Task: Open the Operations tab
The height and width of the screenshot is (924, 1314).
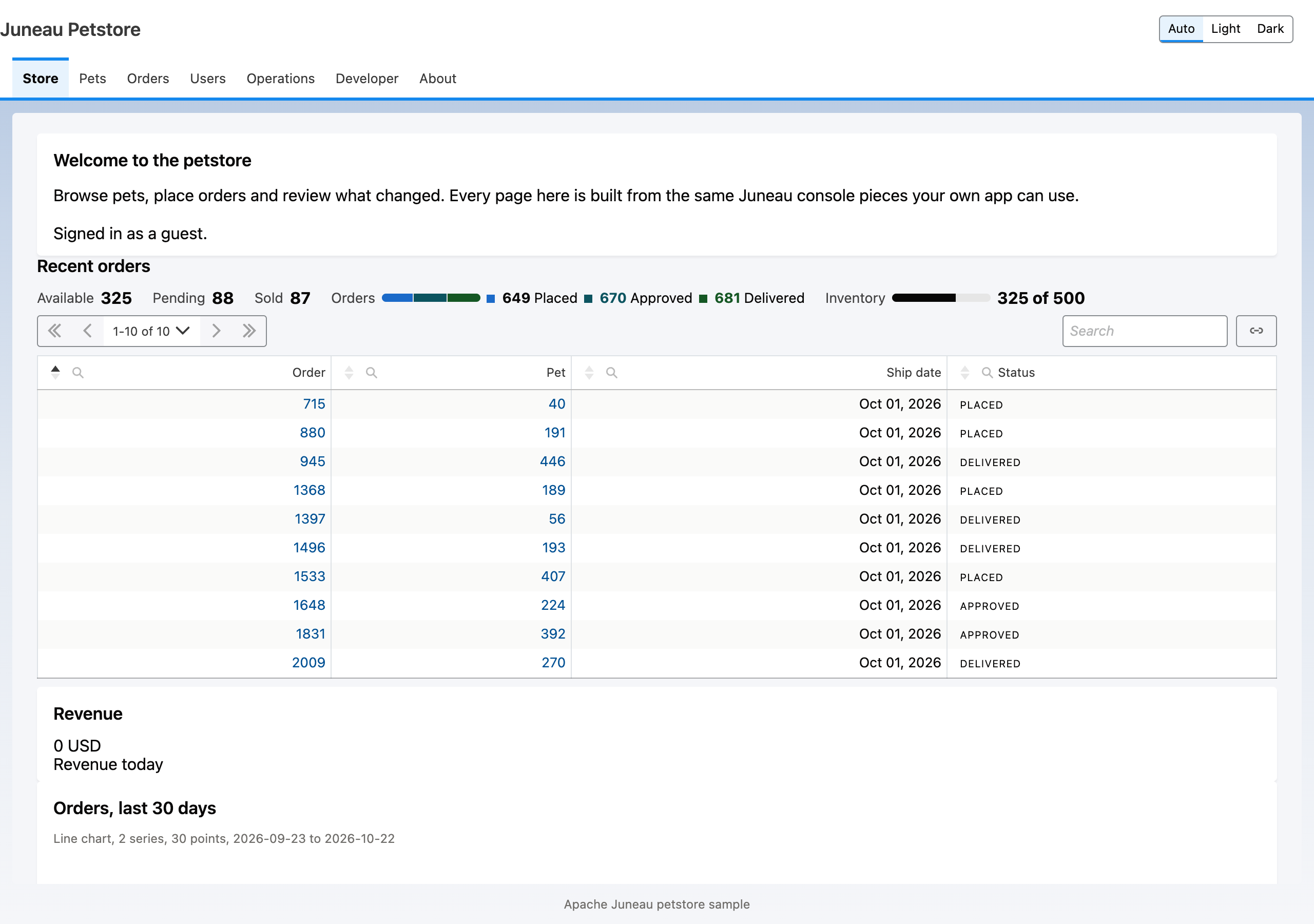Action: point(280,79)
